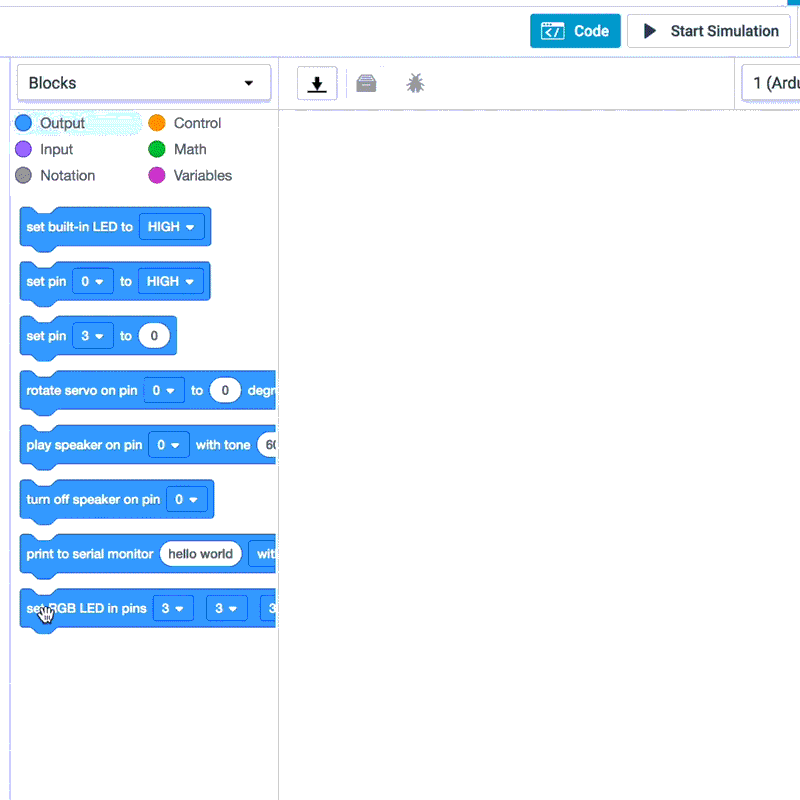Open pin 3 dropdown on set pin block
Screen dimensions: 800x800
coord(93,336)
